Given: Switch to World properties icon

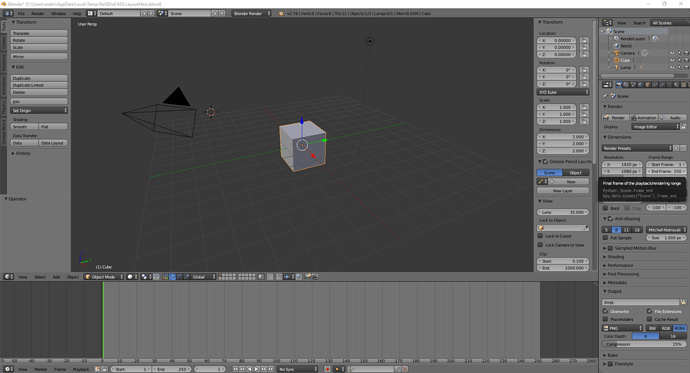Looking at the screenshot, I should tap(640, 84).
